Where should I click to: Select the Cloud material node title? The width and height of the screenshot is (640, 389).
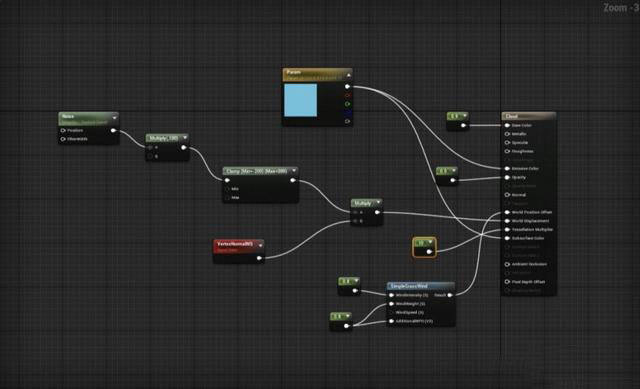(528, 116)
